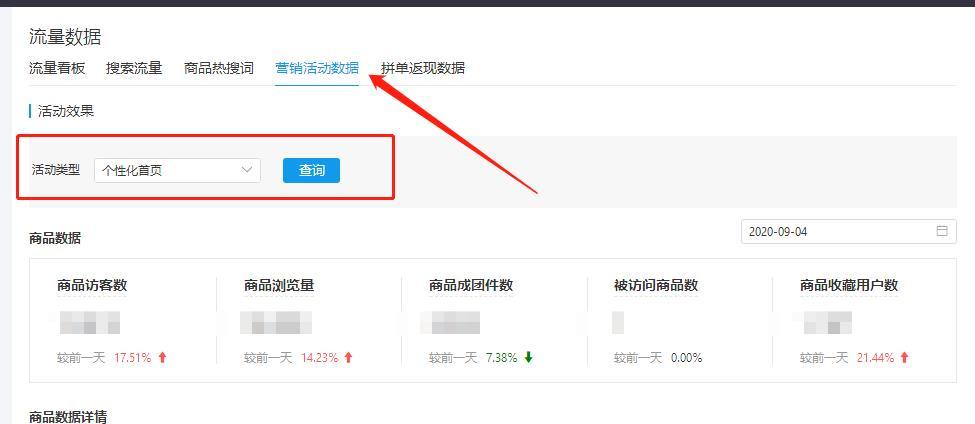Image resolution: width=975 pixels, height=424 pixels.
Task: Open calendar icon in date field
Action: (942, 231)
